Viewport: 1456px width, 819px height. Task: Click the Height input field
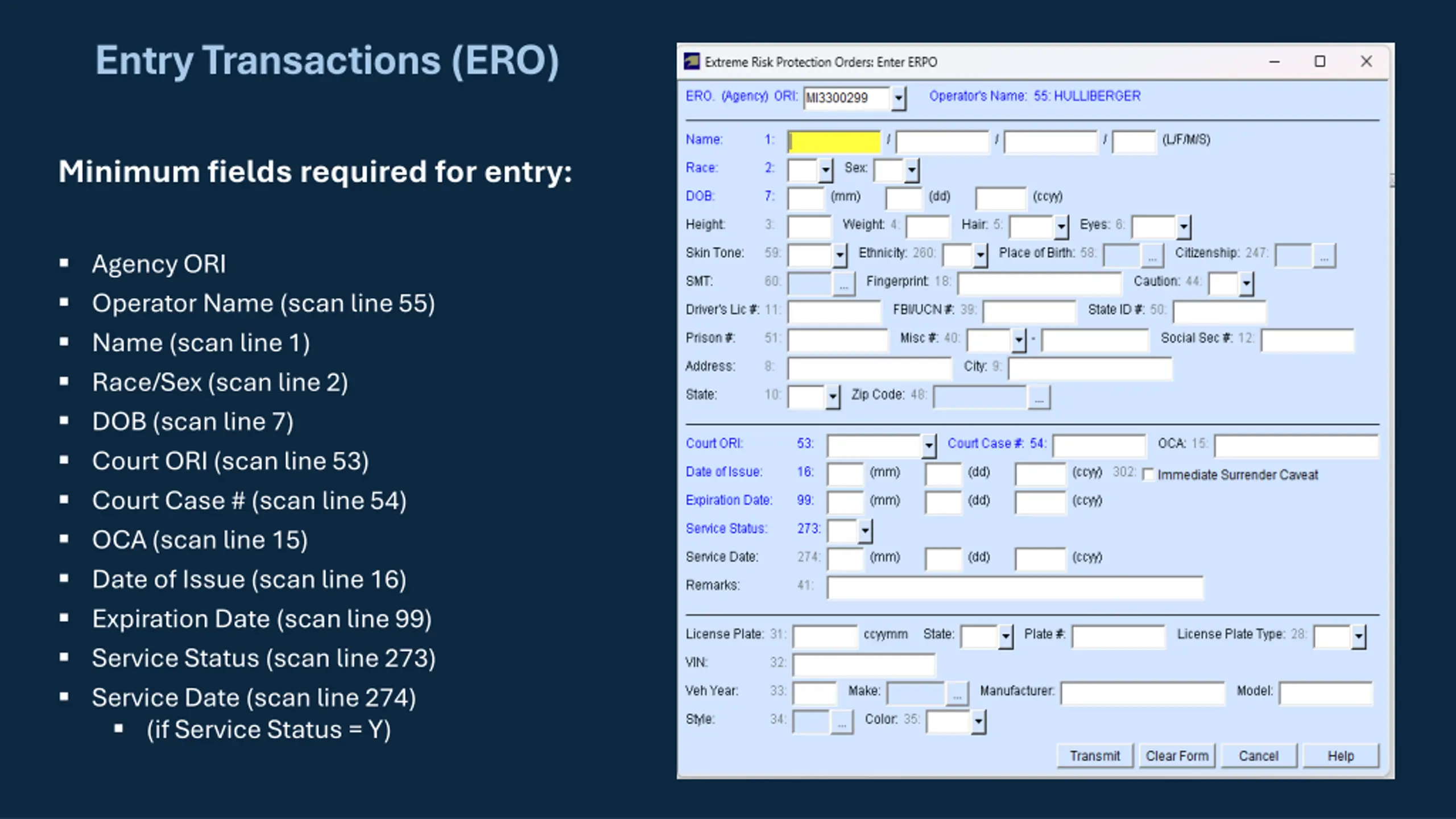click(x=810, y=227)
